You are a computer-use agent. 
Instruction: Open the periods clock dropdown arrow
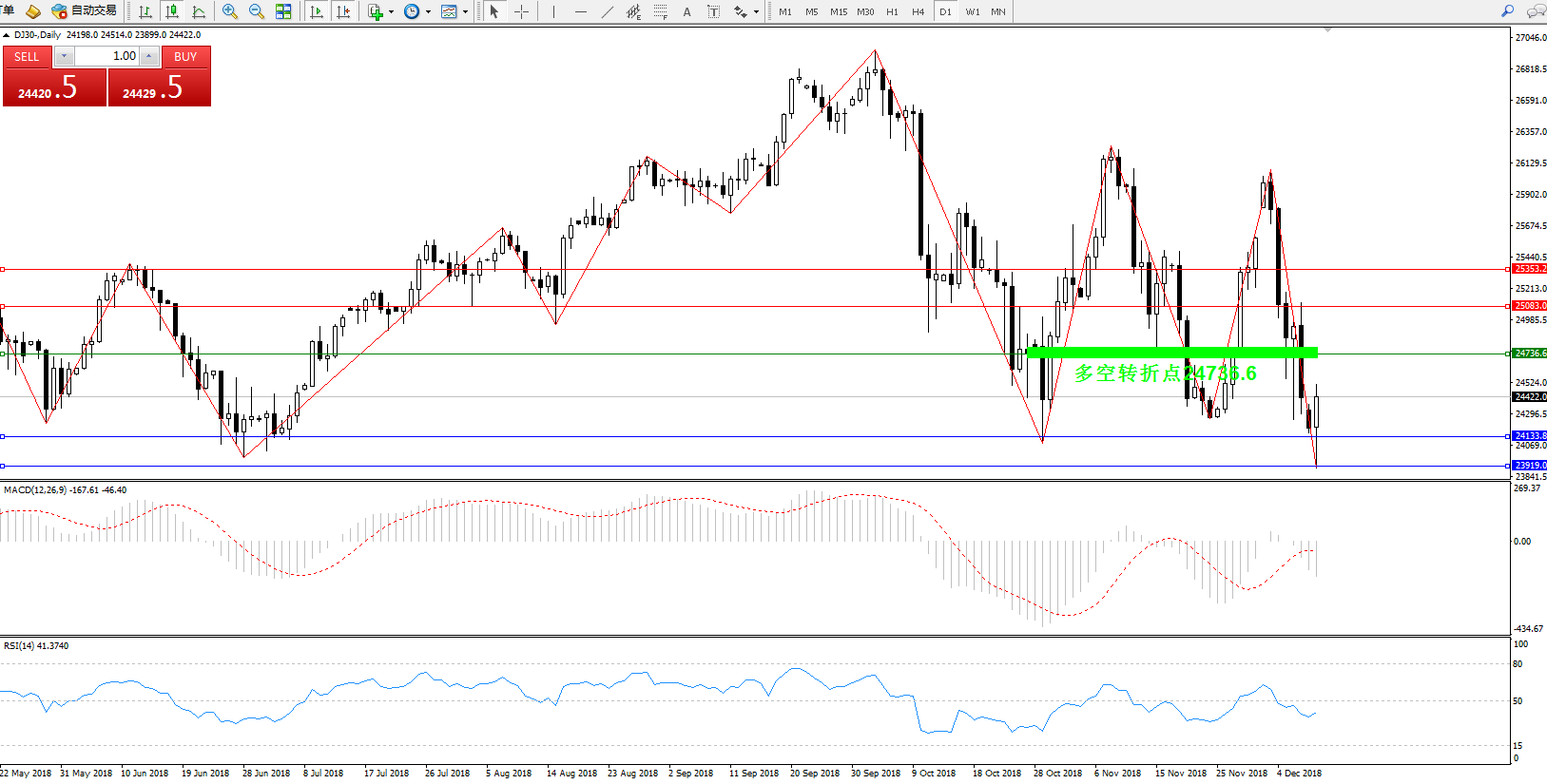428,12
